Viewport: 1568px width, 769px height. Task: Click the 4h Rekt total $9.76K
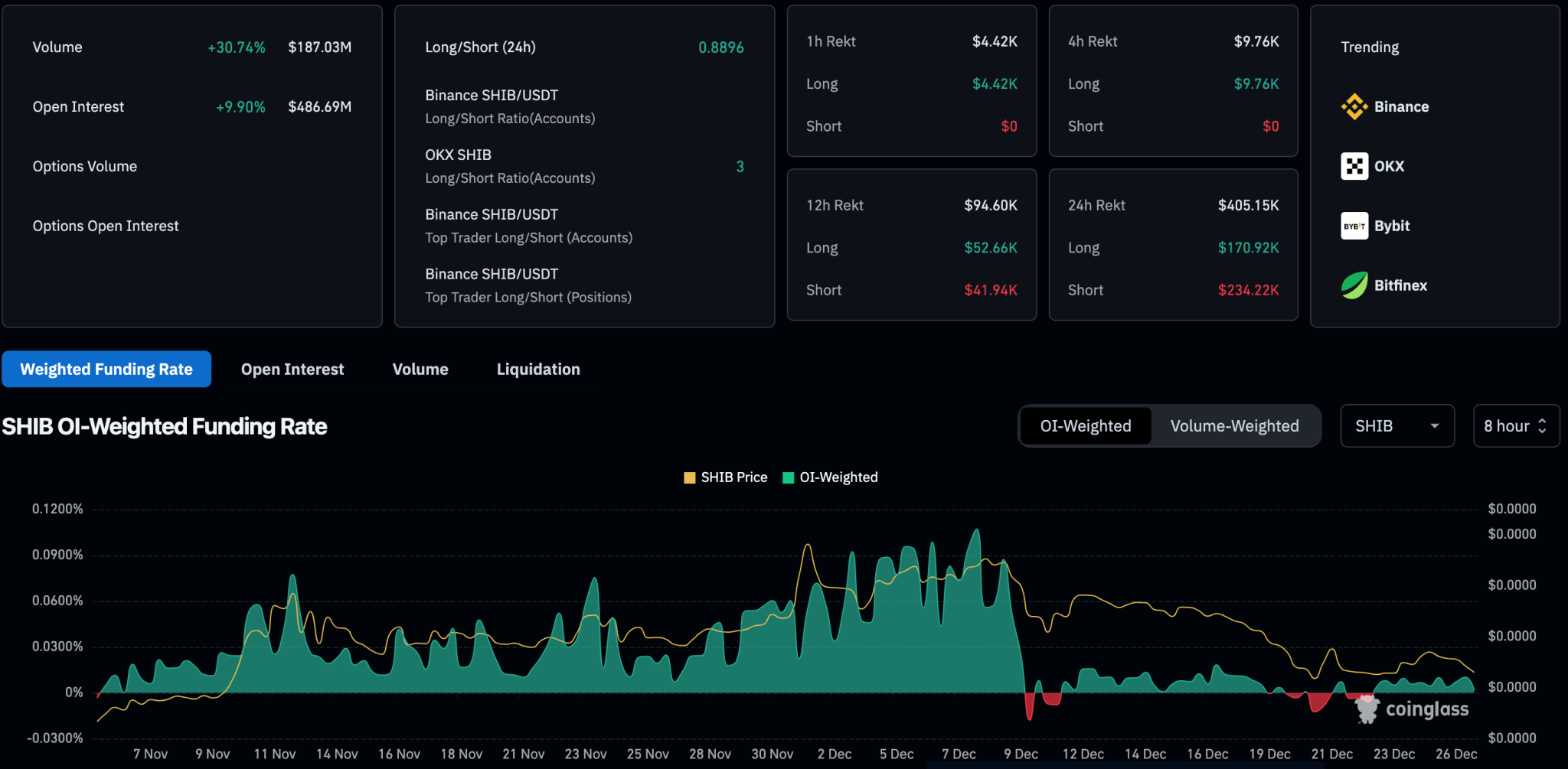1256,41
